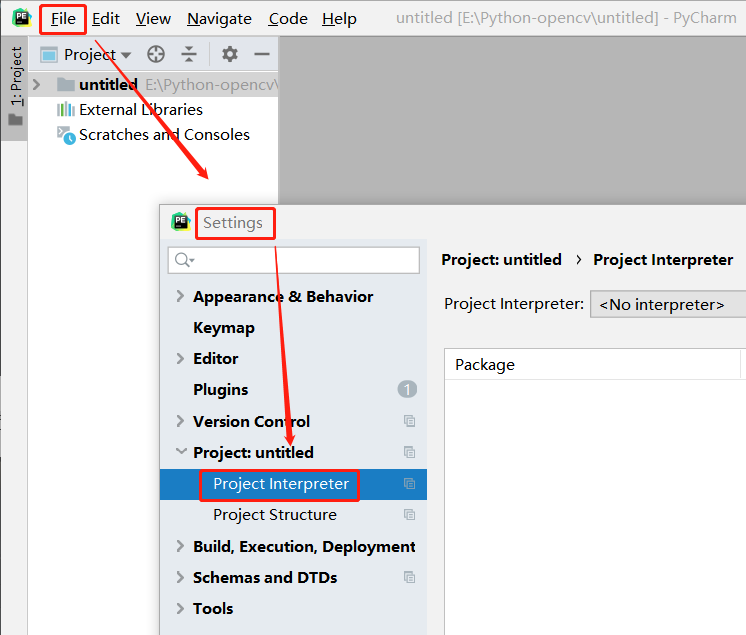The width and height of the screenshot is (746, 635).
Task: Hide the Project panel with minus icon
Action: click(x=262, y=55)
